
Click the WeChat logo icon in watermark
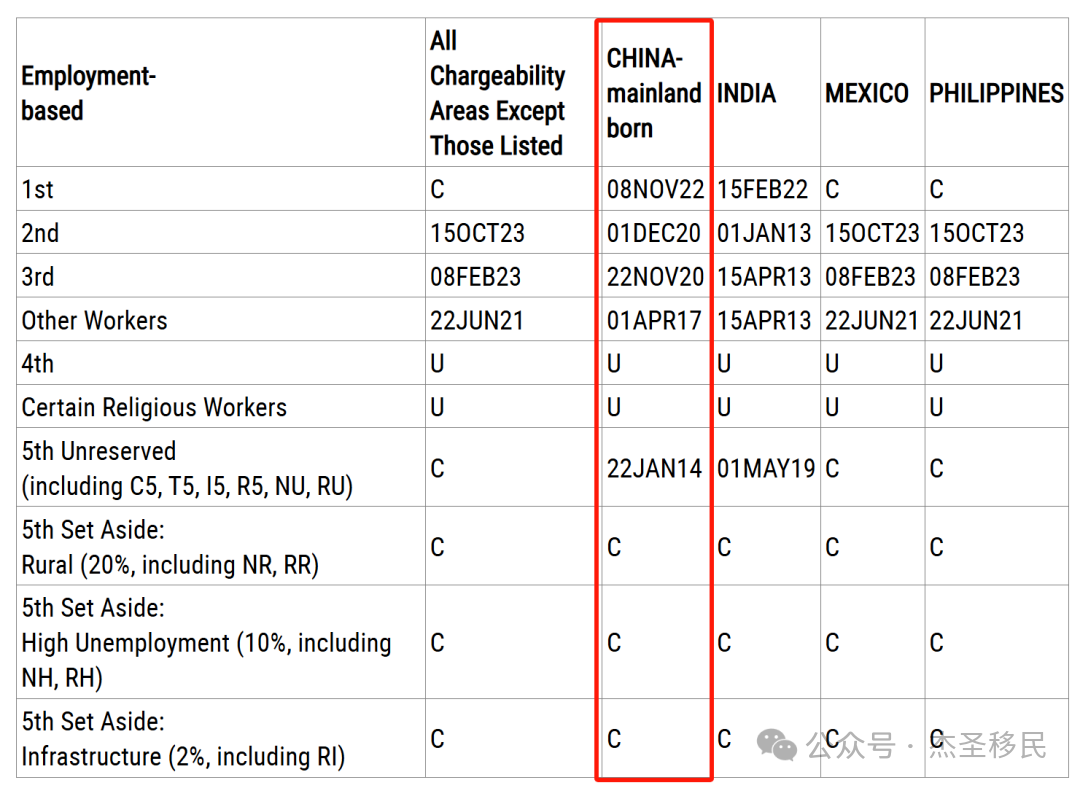pos(776,745)
